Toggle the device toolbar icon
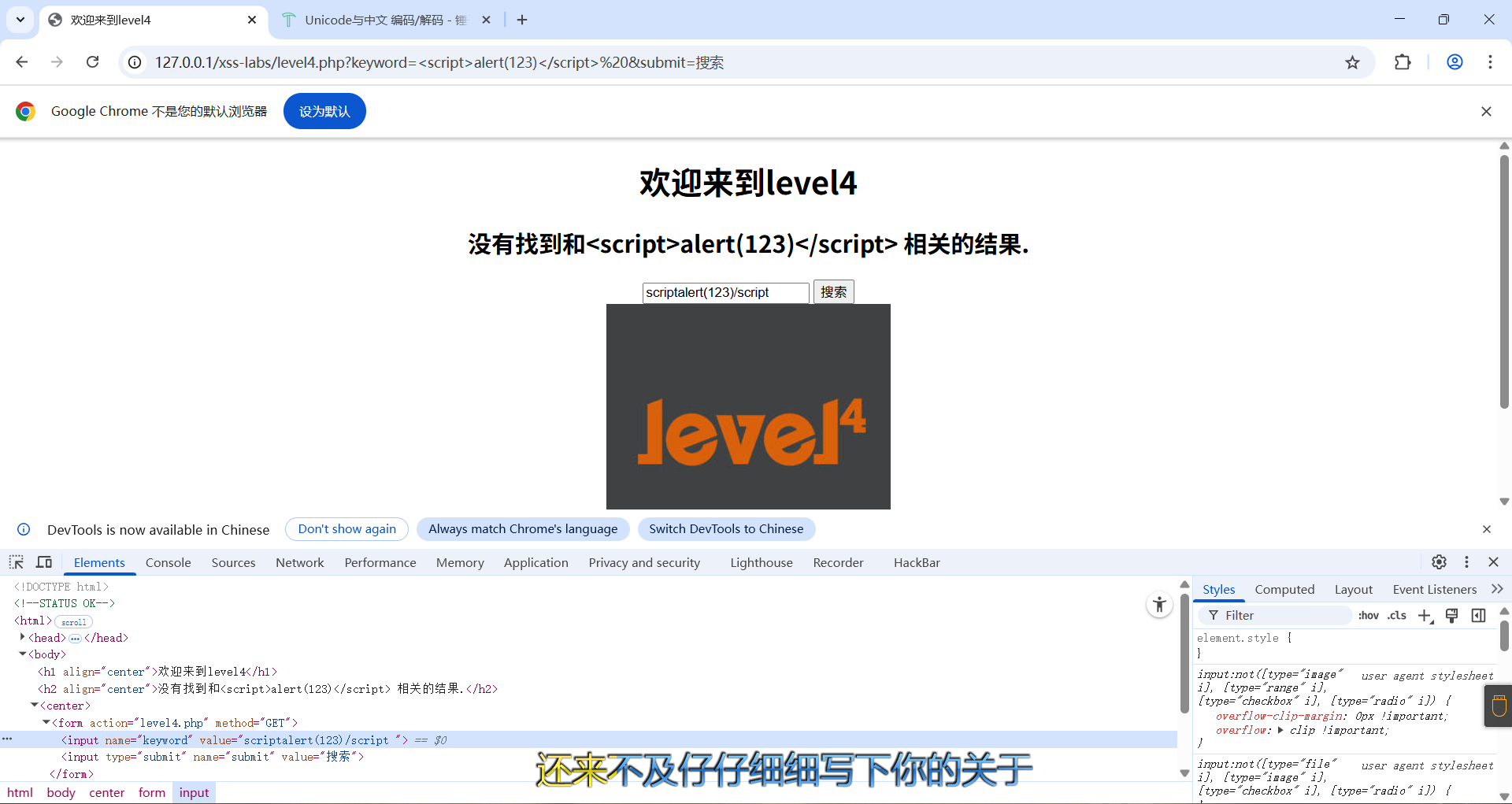 click(x=44, y=562)
